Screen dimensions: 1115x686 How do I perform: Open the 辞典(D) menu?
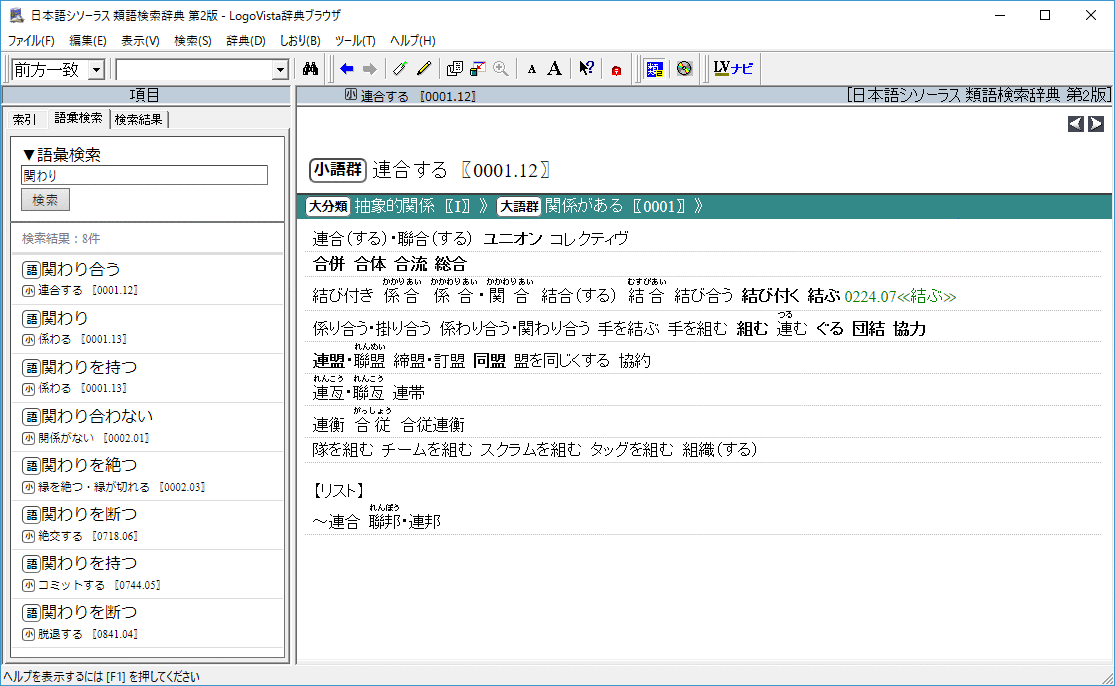(x=246, y=41)
